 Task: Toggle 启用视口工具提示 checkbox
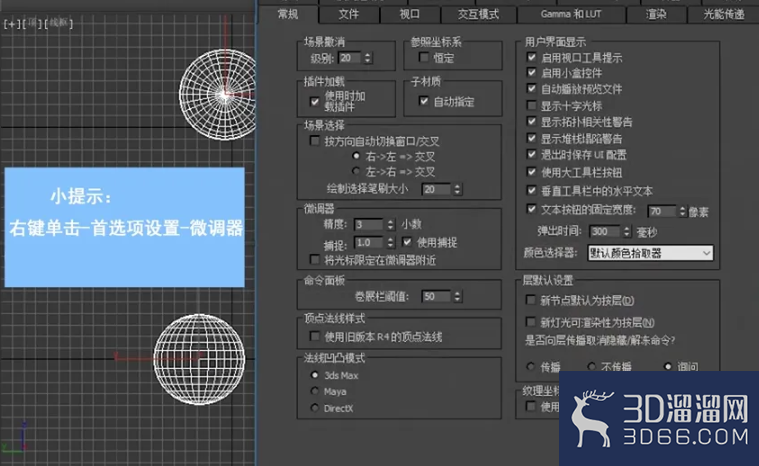click(531, 57)
